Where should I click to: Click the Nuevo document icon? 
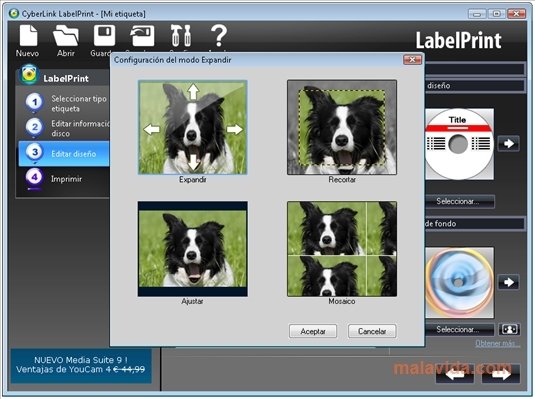(28, 35)
